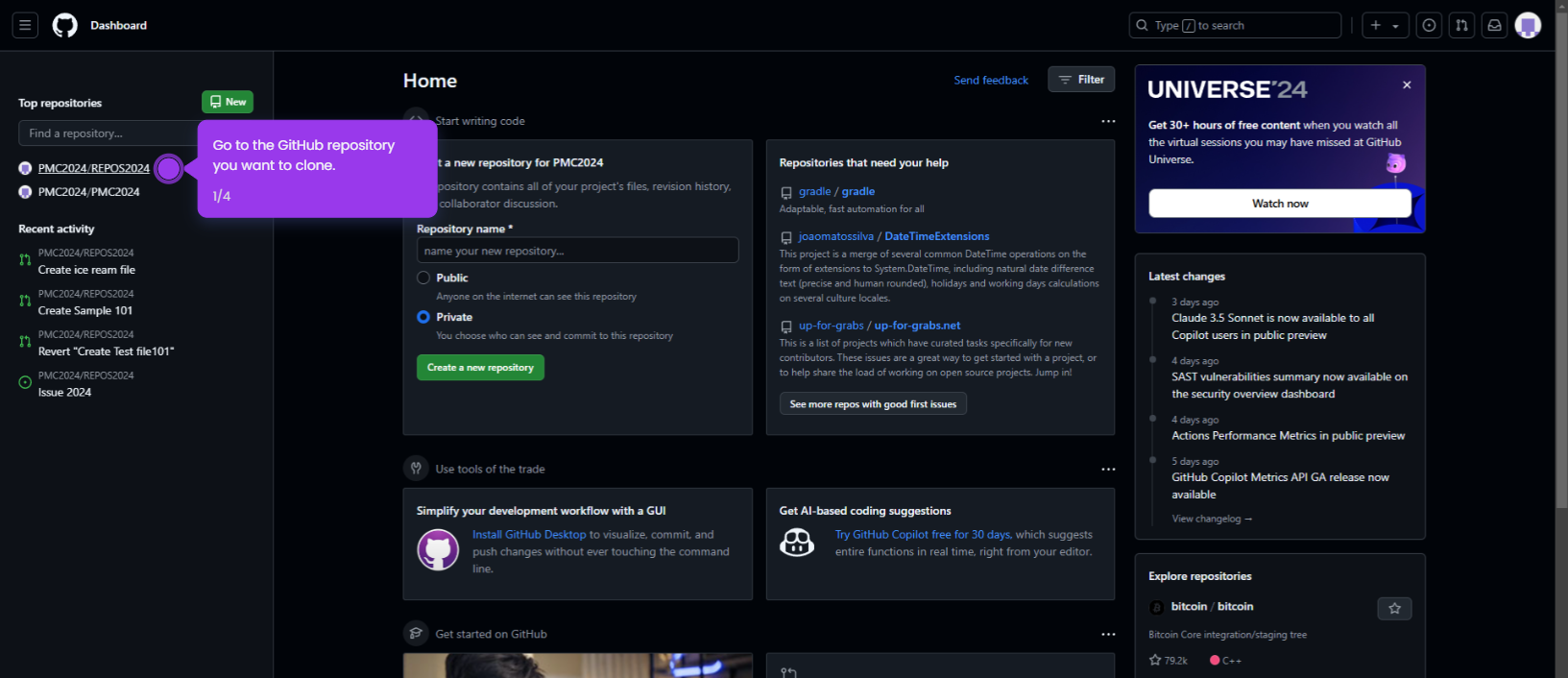This screenshot has width=1568, height=678.
Task: Click Try GitHub Copilot free for 30 days
Action: (x=923, y=535)
